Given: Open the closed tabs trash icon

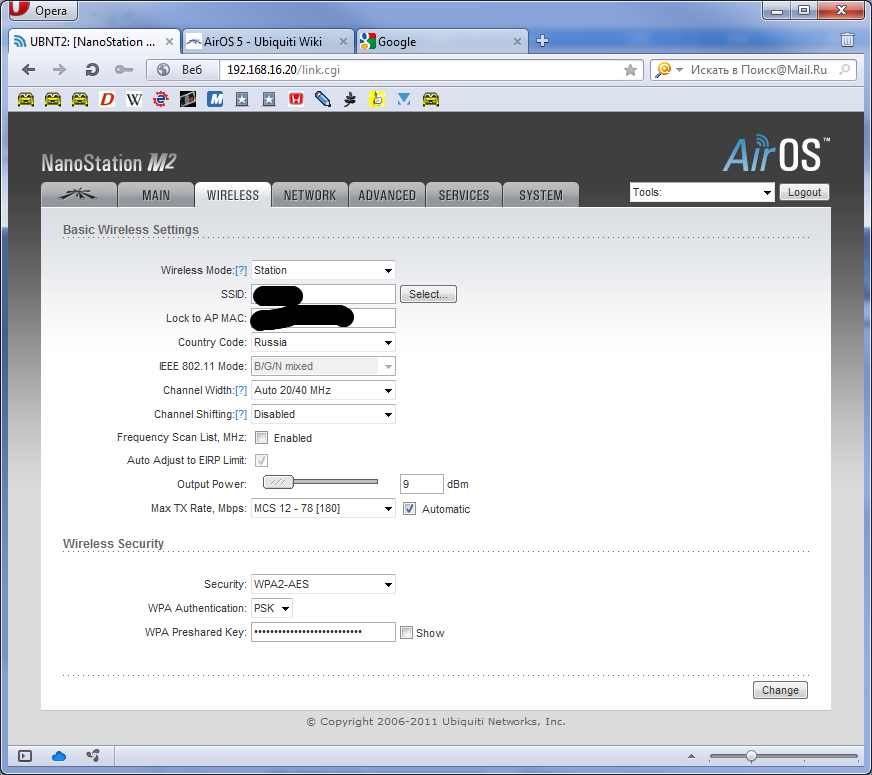Looking at the screenshot, I should tap(847, 40).
